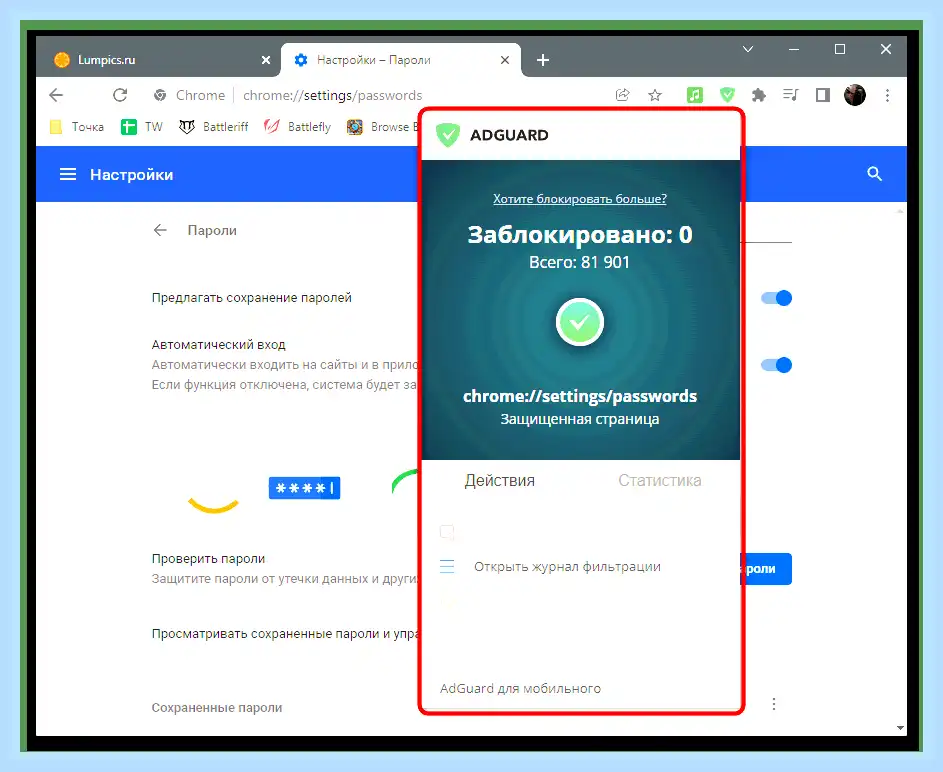Image resolution: width=943 pixels, height=772 pixels.
Task: Switch to Статистика tab in AdGuard
Action: click(x=660, y=480)
